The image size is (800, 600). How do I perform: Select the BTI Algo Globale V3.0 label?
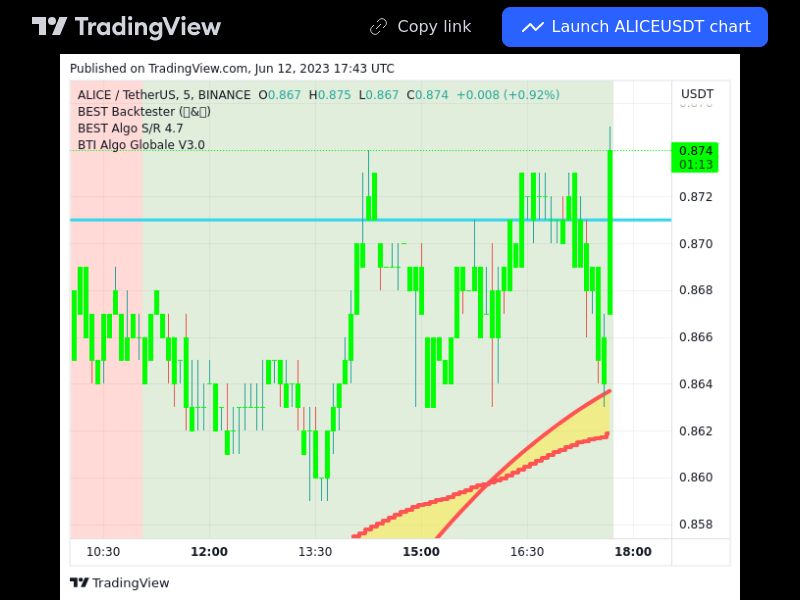(x=141, y=145)
